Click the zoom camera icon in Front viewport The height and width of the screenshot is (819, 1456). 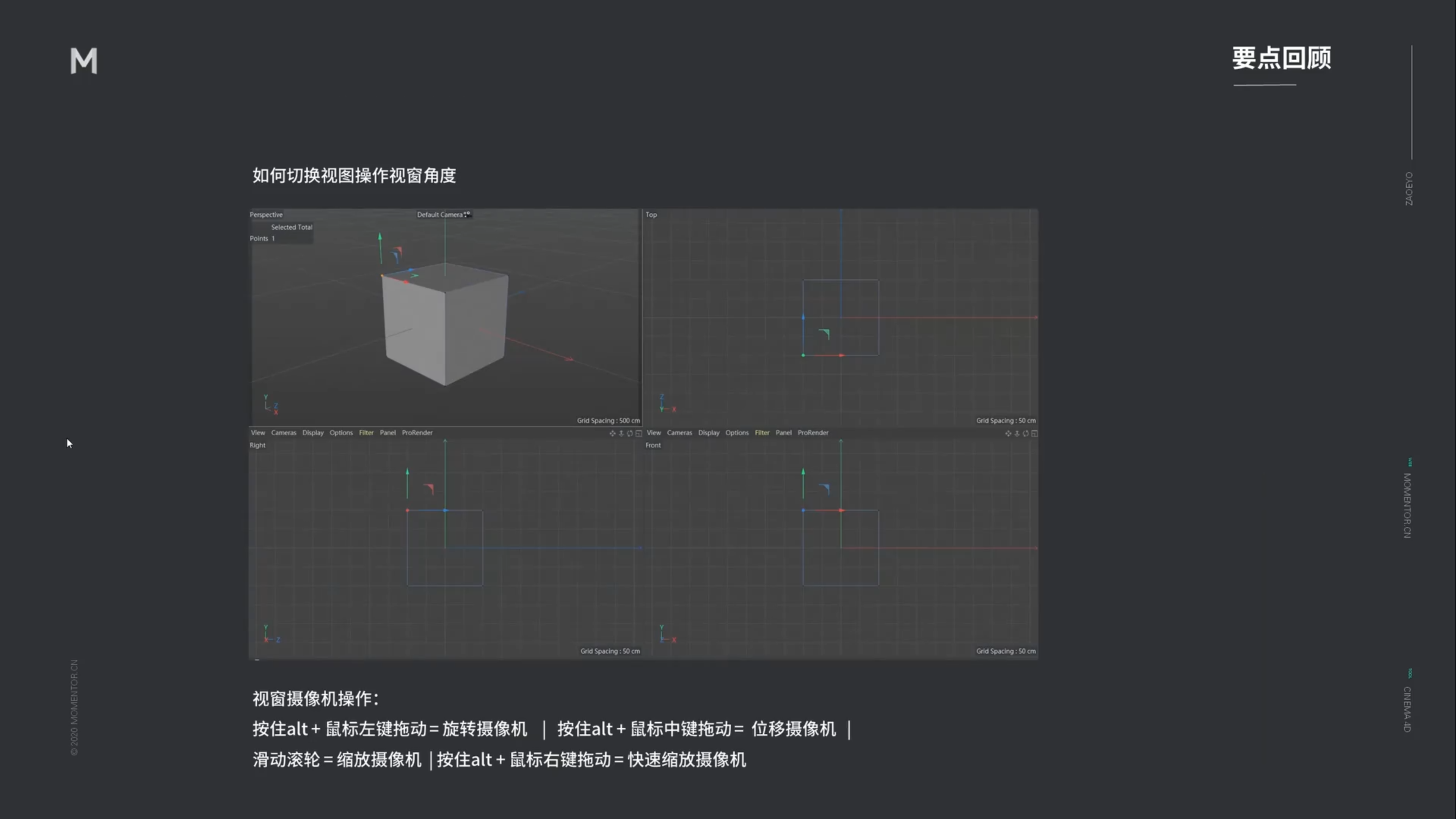(1017, 433)
